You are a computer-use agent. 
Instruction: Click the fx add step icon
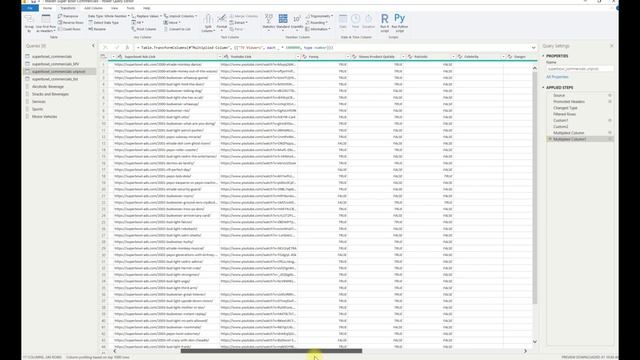point(127,48)
